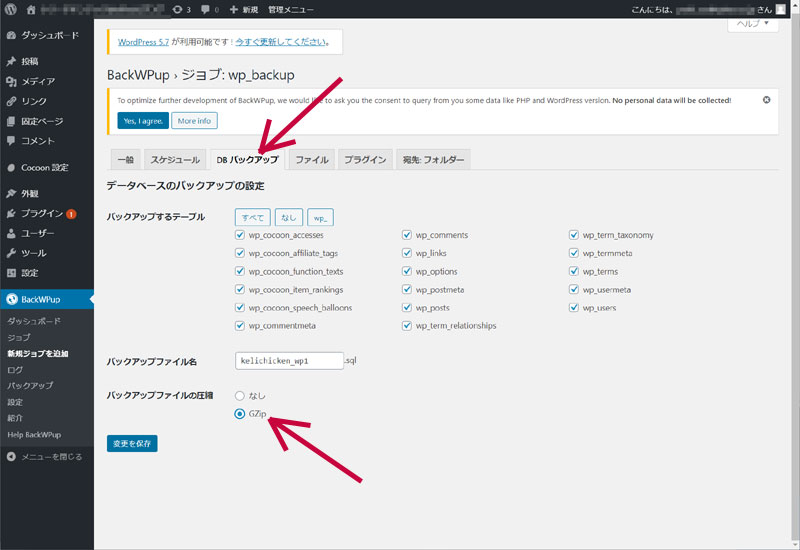Toggle wp_cocoon_accesses table checkbox

(240, 235)
